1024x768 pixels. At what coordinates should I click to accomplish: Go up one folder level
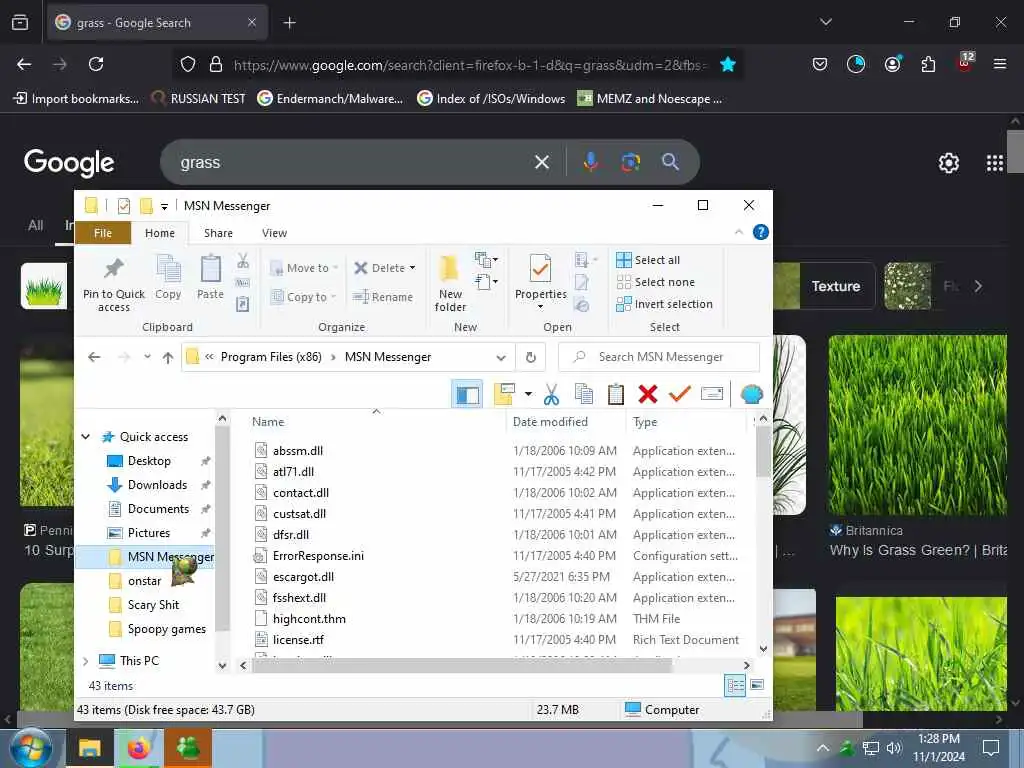coord(168,357)
